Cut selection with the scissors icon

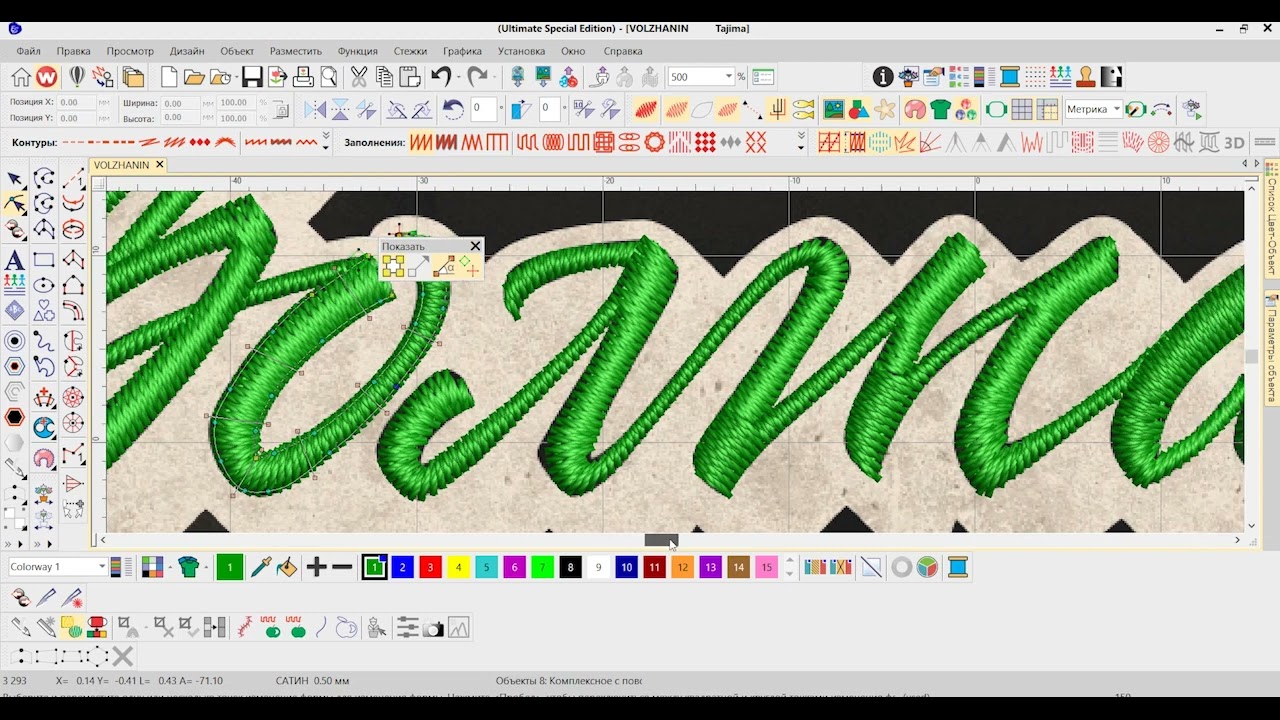(358, 77)
